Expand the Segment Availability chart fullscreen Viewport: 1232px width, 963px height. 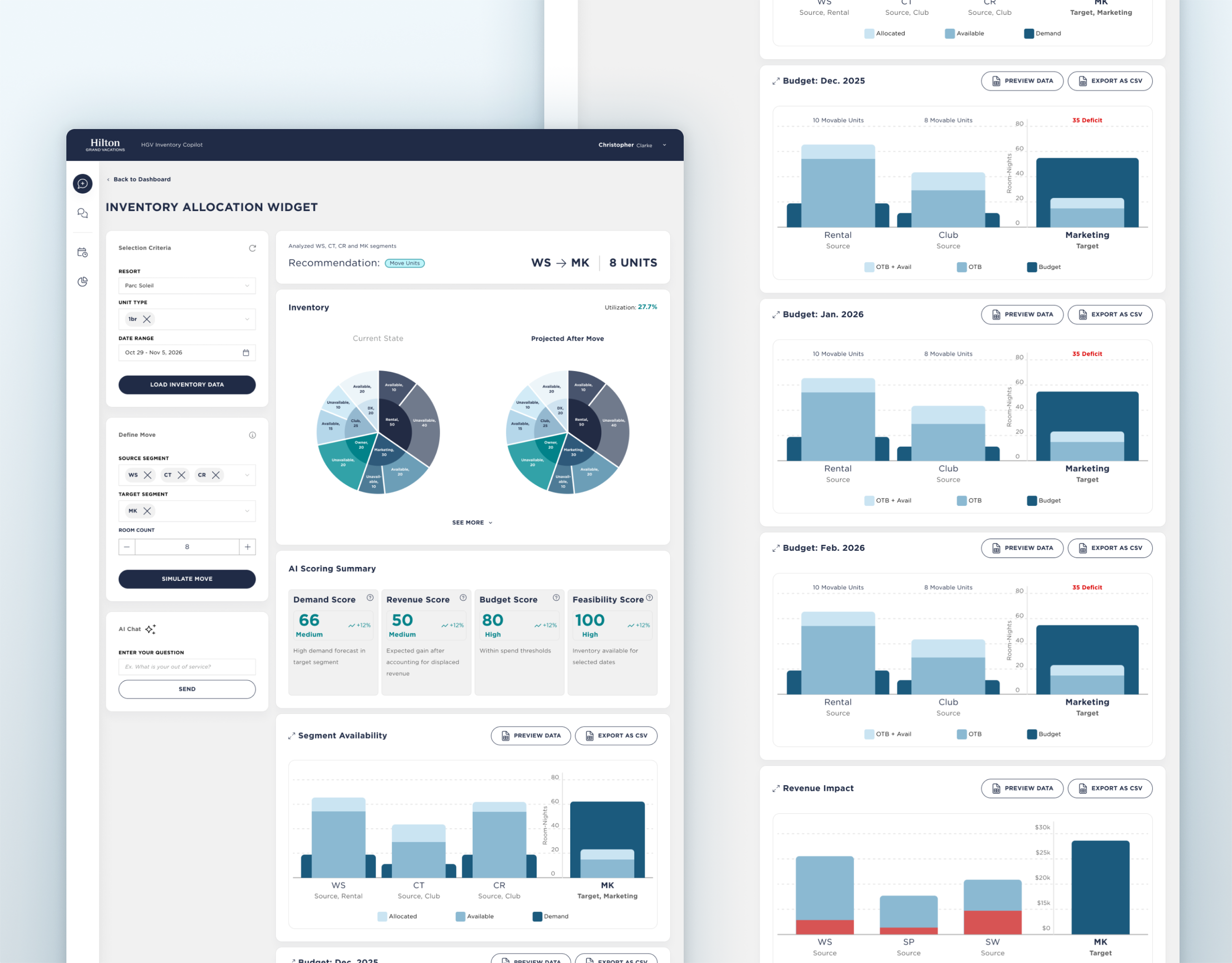[292, 736]
